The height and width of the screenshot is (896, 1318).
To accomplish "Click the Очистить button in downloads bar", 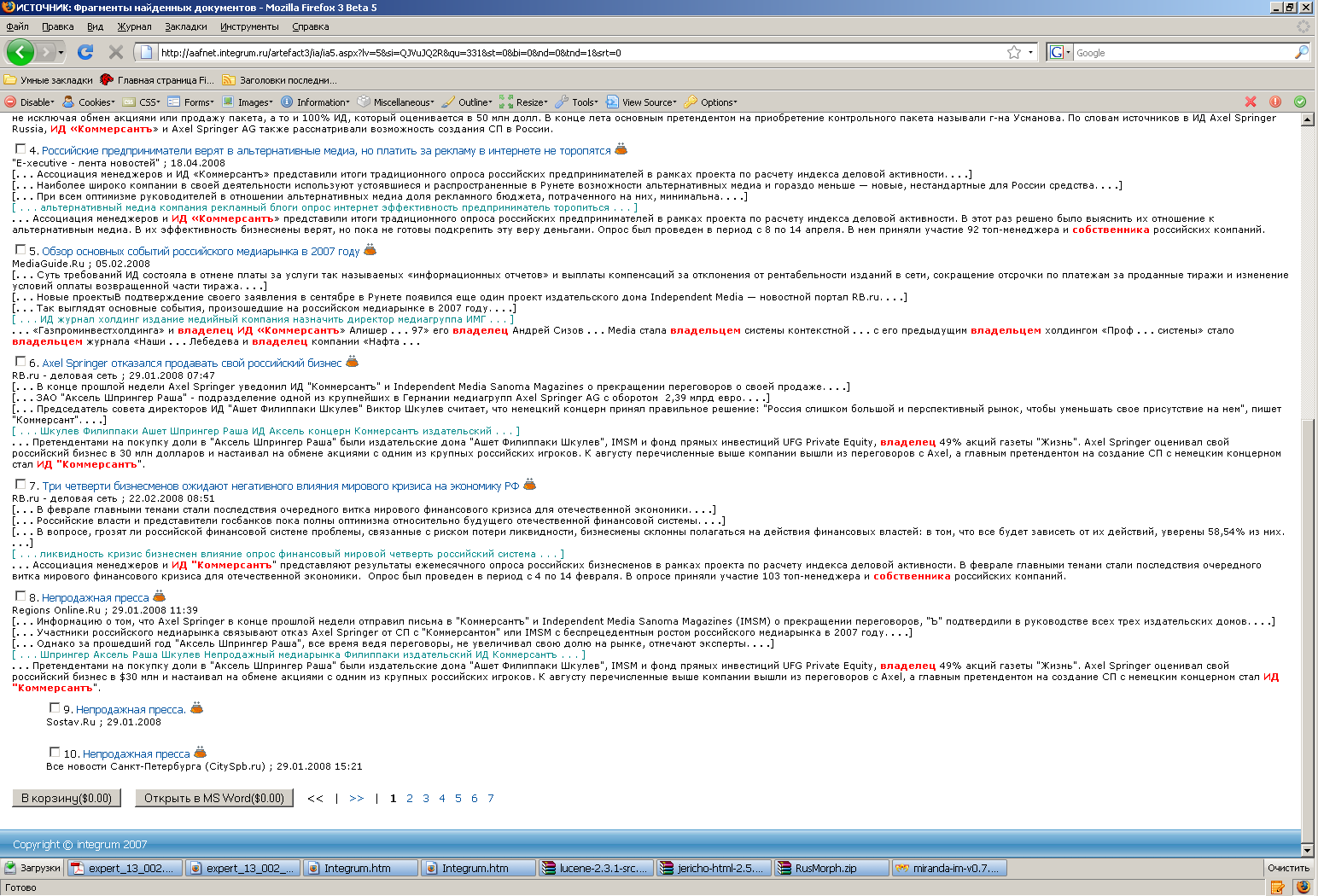I will 1288,868.
